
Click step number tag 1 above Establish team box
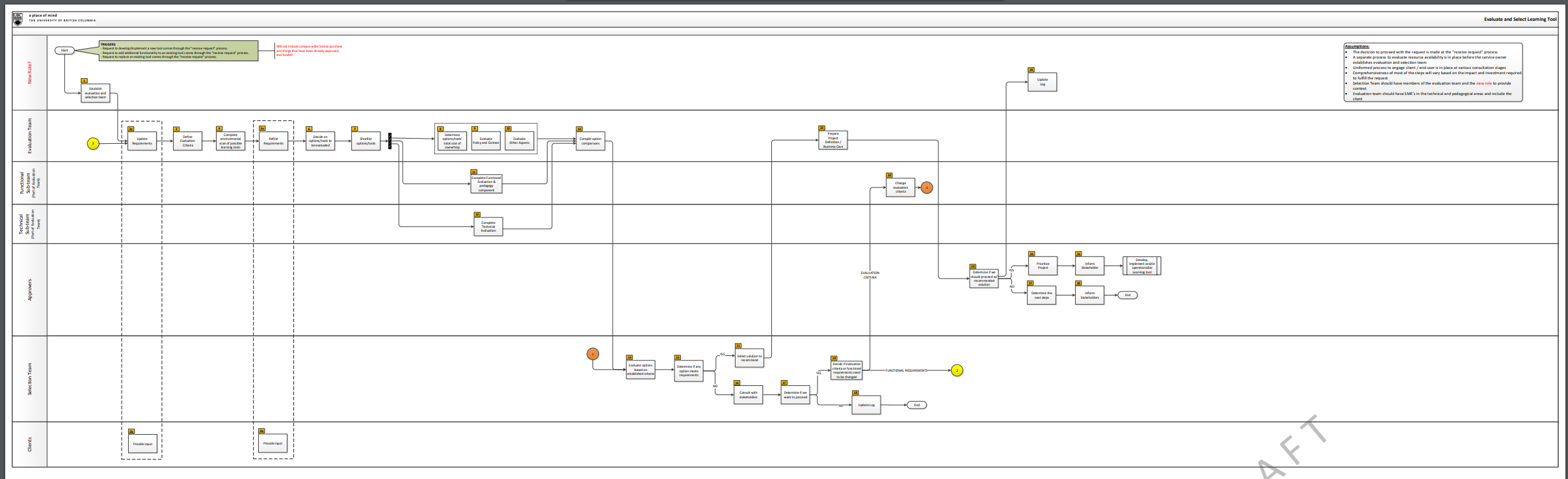click(84, 81)
